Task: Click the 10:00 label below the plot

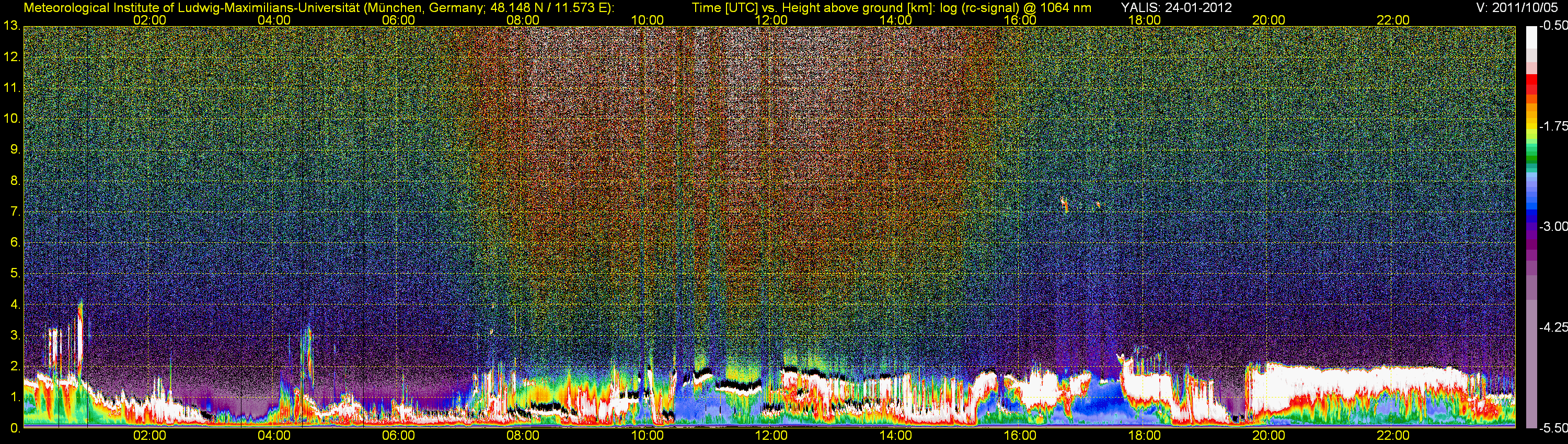Action: (647, 436)
